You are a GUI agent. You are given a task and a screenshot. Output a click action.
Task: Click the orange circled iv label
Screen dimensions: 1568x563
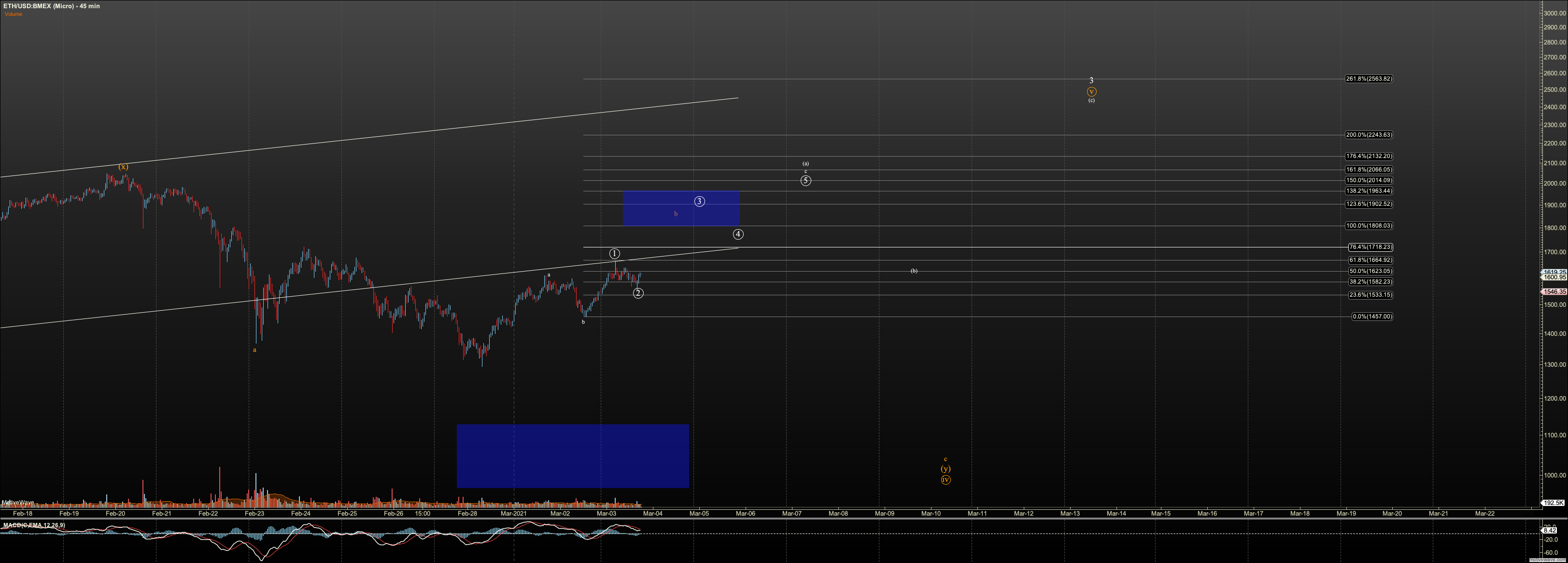click(x=946, y=479)
